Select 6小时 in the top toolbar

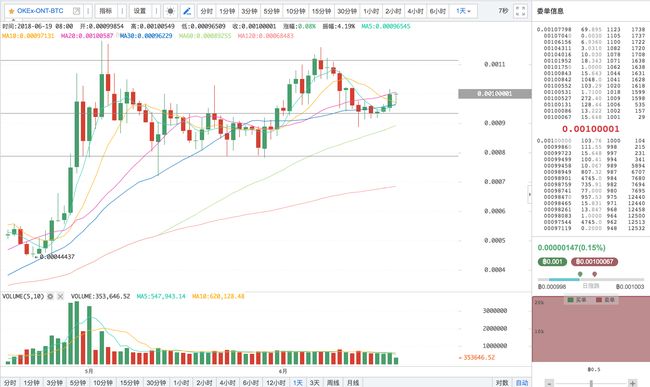point(438,11)
